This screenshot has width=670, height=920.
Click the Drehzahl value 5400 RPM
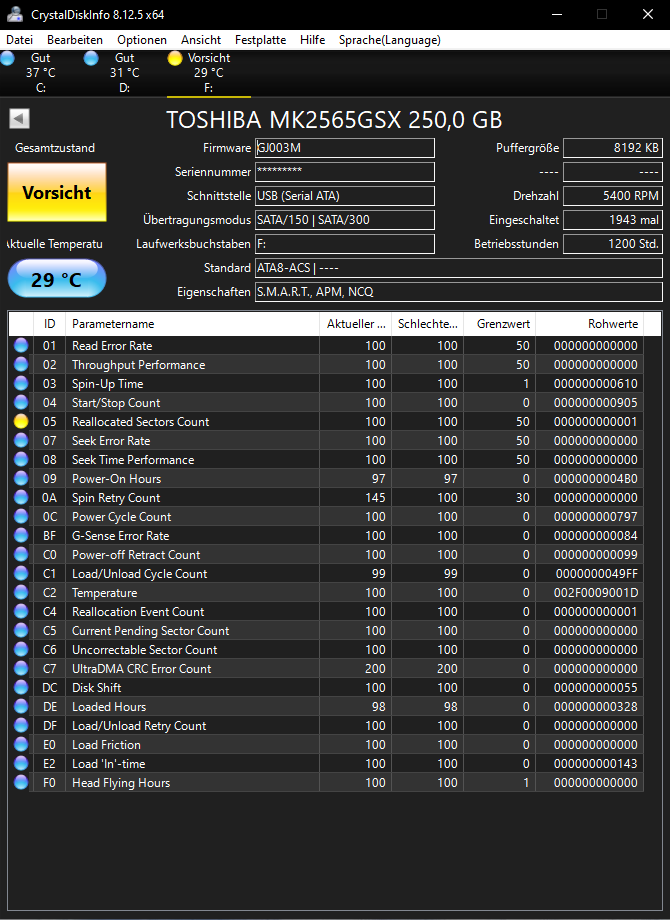pos(613,196)
